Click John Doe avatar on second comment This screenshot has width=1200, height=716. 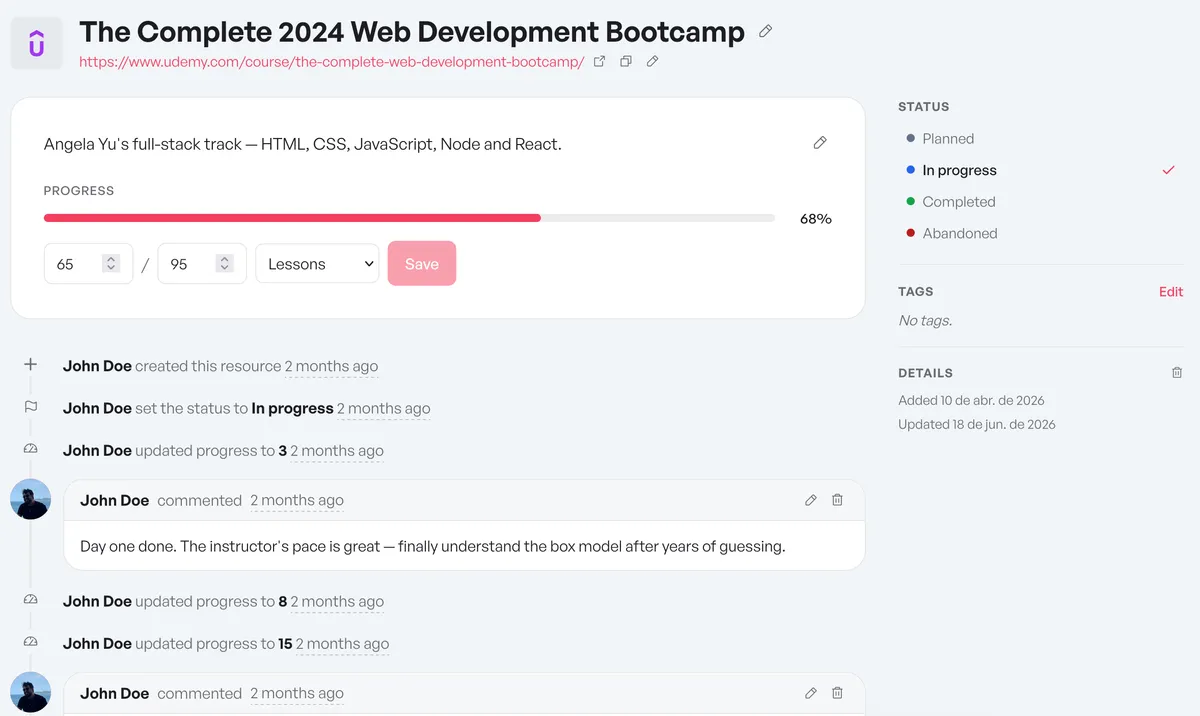(x=30, y=692)
